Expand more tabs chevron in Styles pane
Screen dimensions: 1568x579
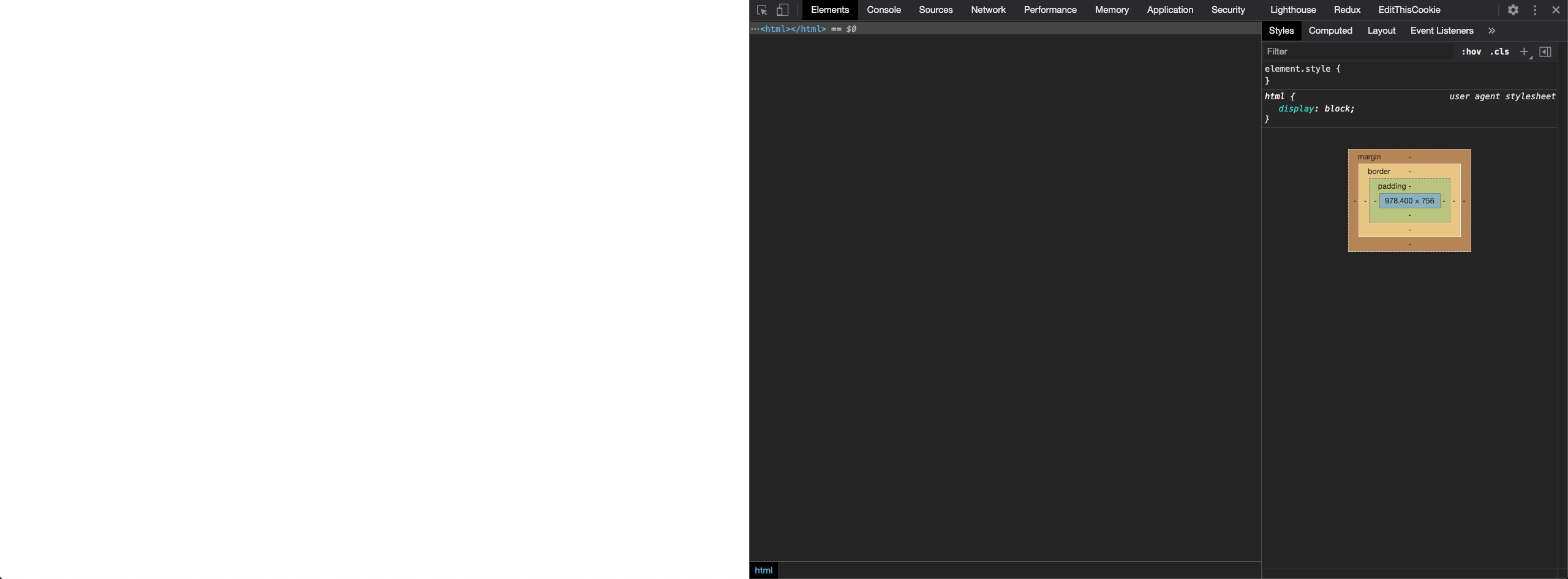point(1491,31)
